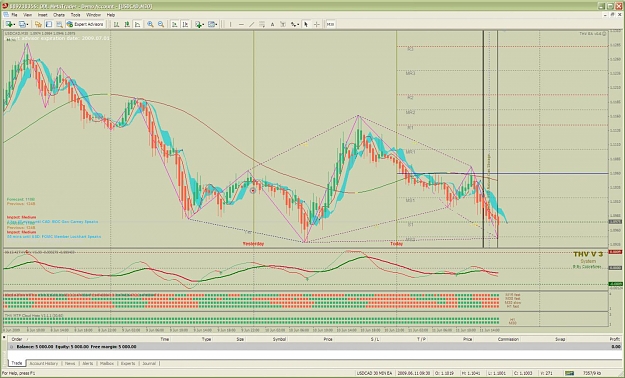This screenshot has width=625, height=378.
Task: Select the Text 'A' tool
Action: (x=273, y=24)
